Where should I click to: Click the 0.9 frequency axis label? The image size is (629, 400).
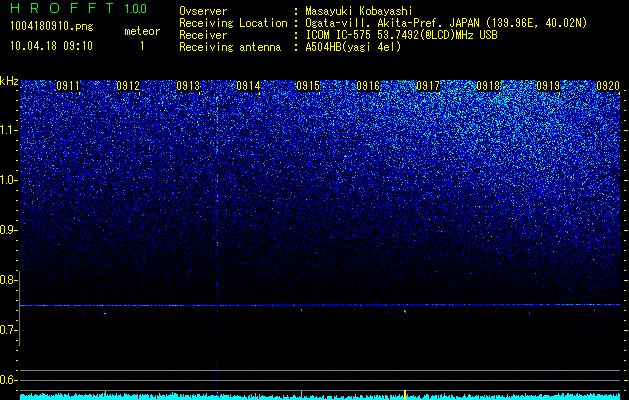click(9, 230)
